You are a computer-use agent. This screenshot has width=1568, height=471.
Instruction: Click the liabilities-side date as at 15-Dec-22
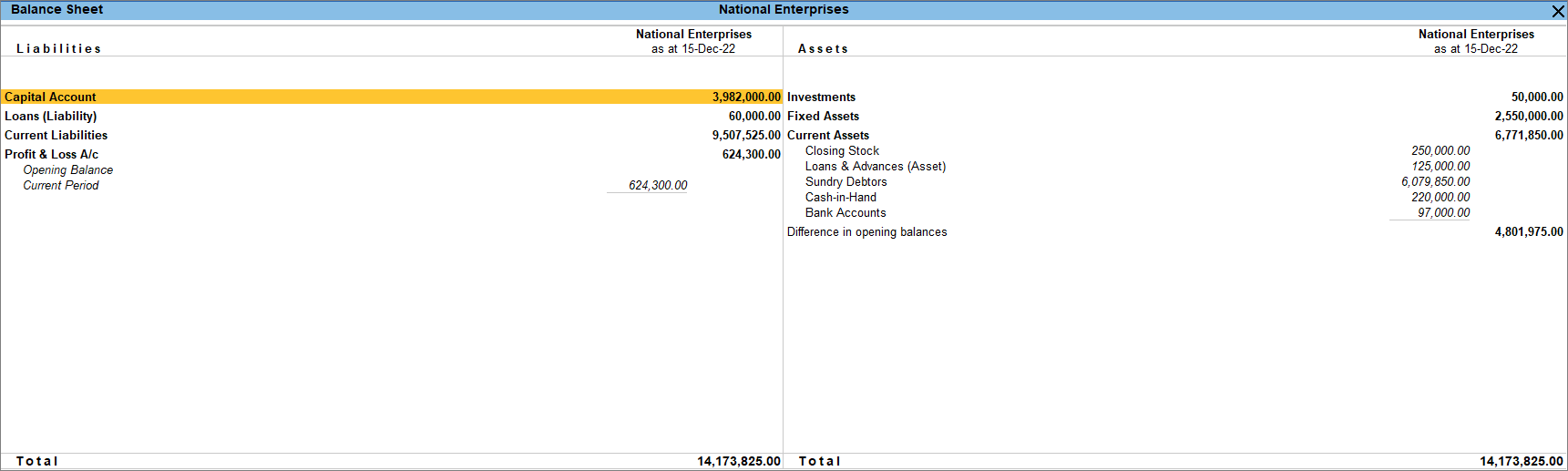click(x=693, y=48)
